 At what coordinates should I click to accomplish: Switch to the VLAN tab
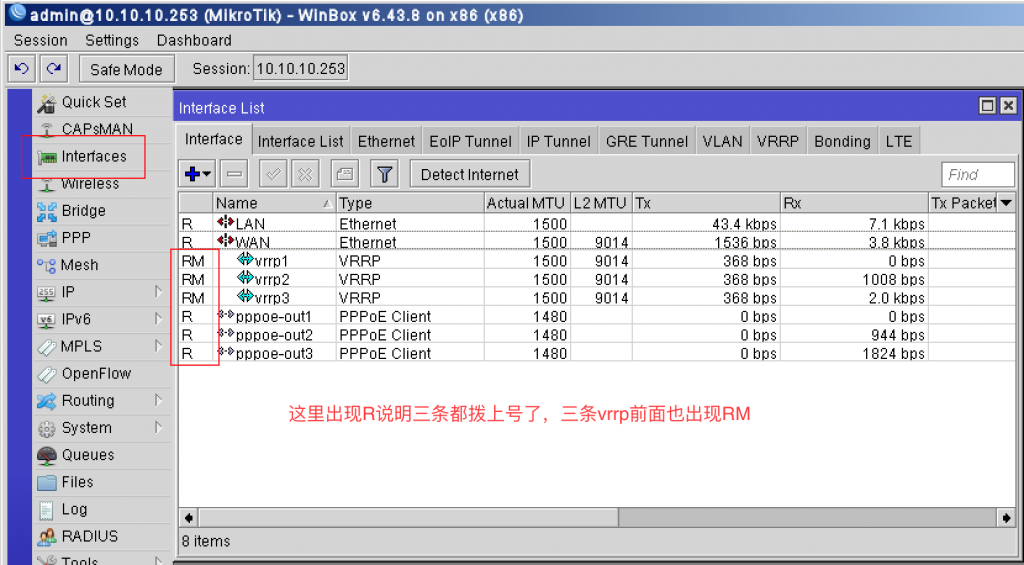coord(722,141)
